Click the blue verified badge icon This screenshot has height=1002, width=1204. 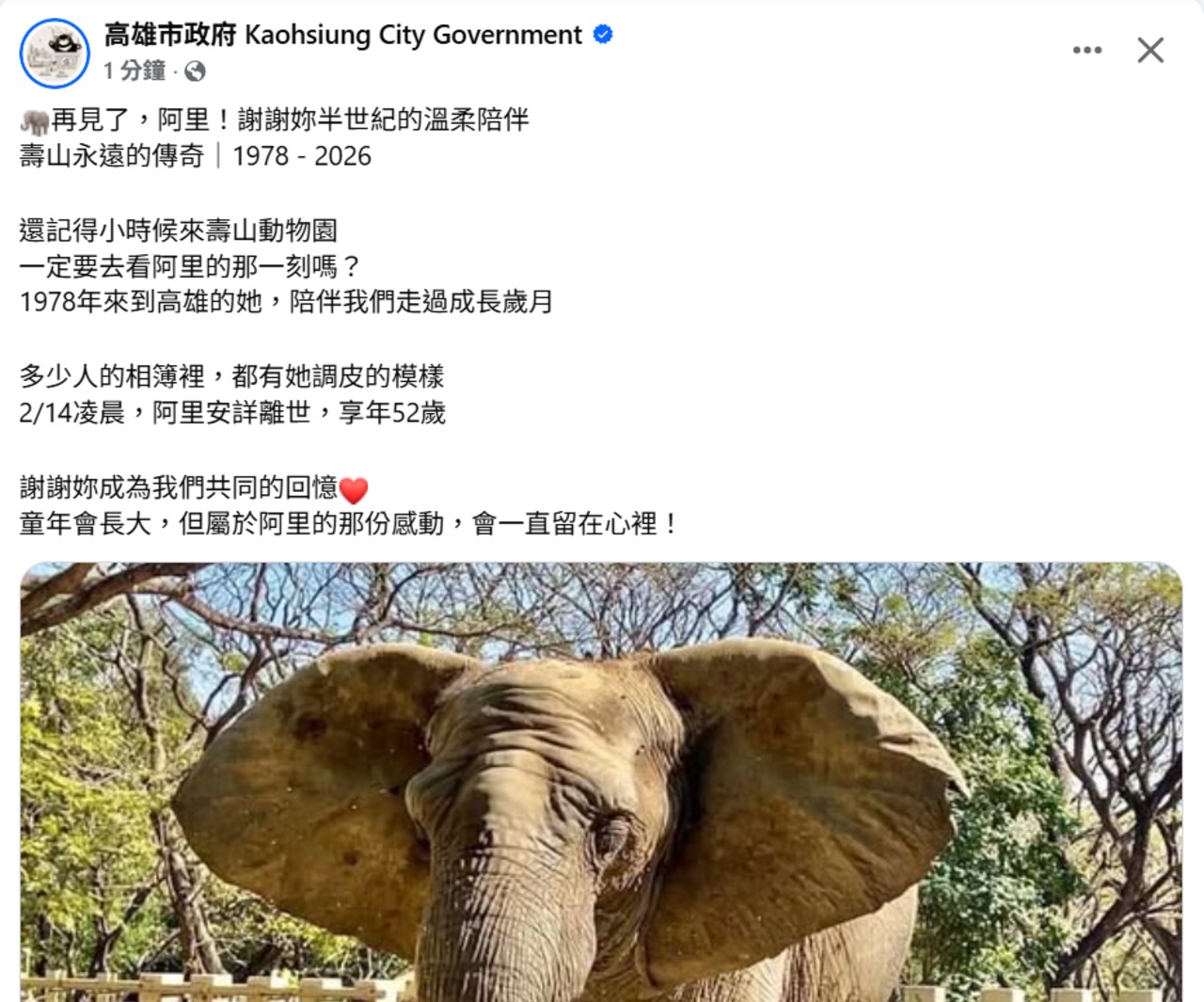coord(603,35)
